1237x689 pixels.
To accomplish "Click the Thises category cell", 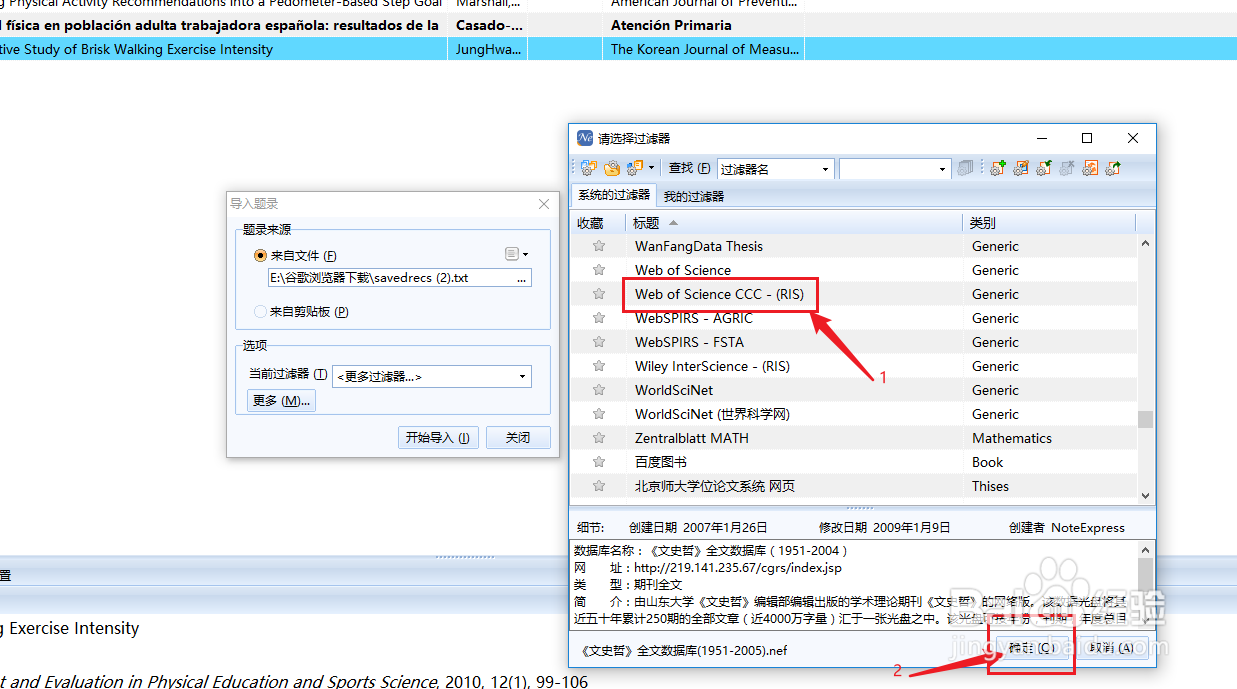I will tap(990, 486).
